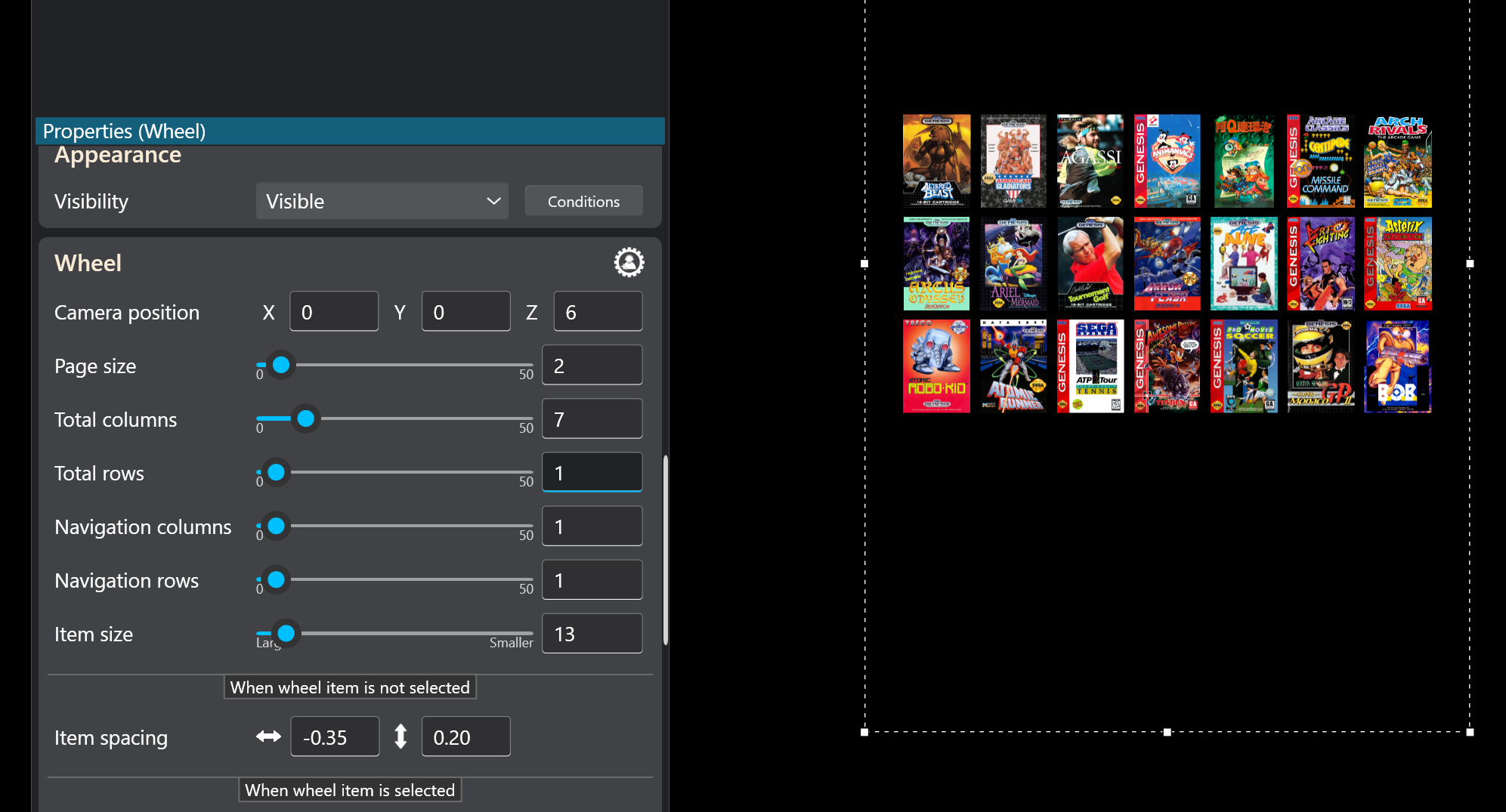Viewport: 1506px width, 812px height.
Task: Click the Properties (Wheel) title bar
Action: point(350,131)
